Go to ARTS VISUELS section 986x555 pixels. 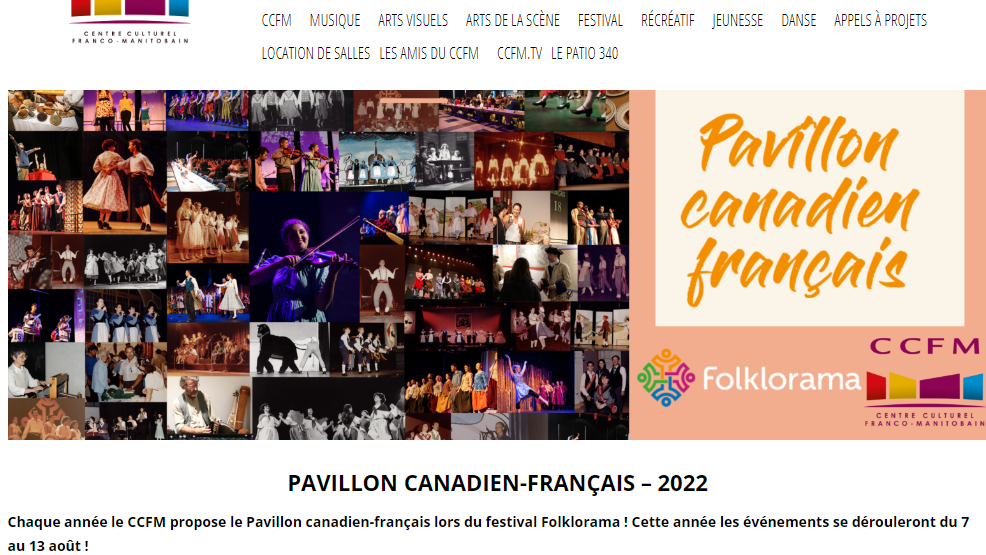(413, 21)
